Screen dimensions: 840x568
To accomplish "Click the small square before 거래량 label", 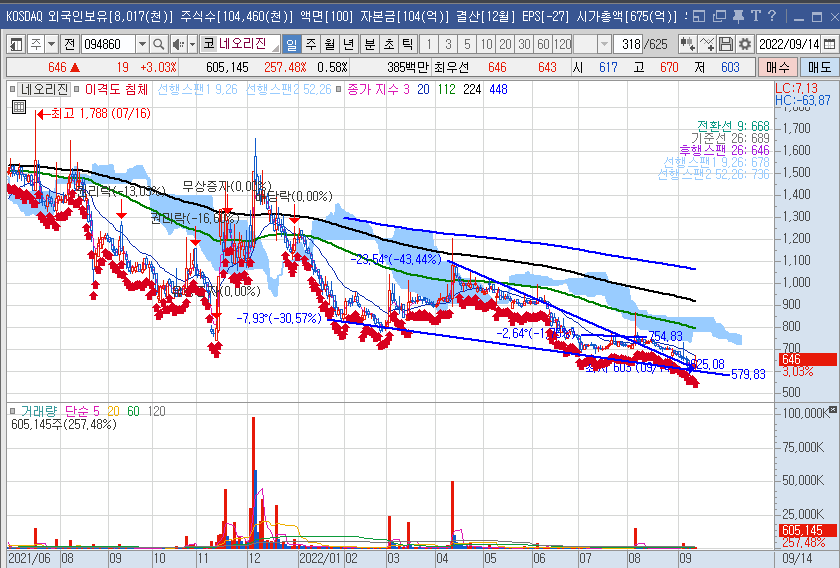I will click(13, 412).
